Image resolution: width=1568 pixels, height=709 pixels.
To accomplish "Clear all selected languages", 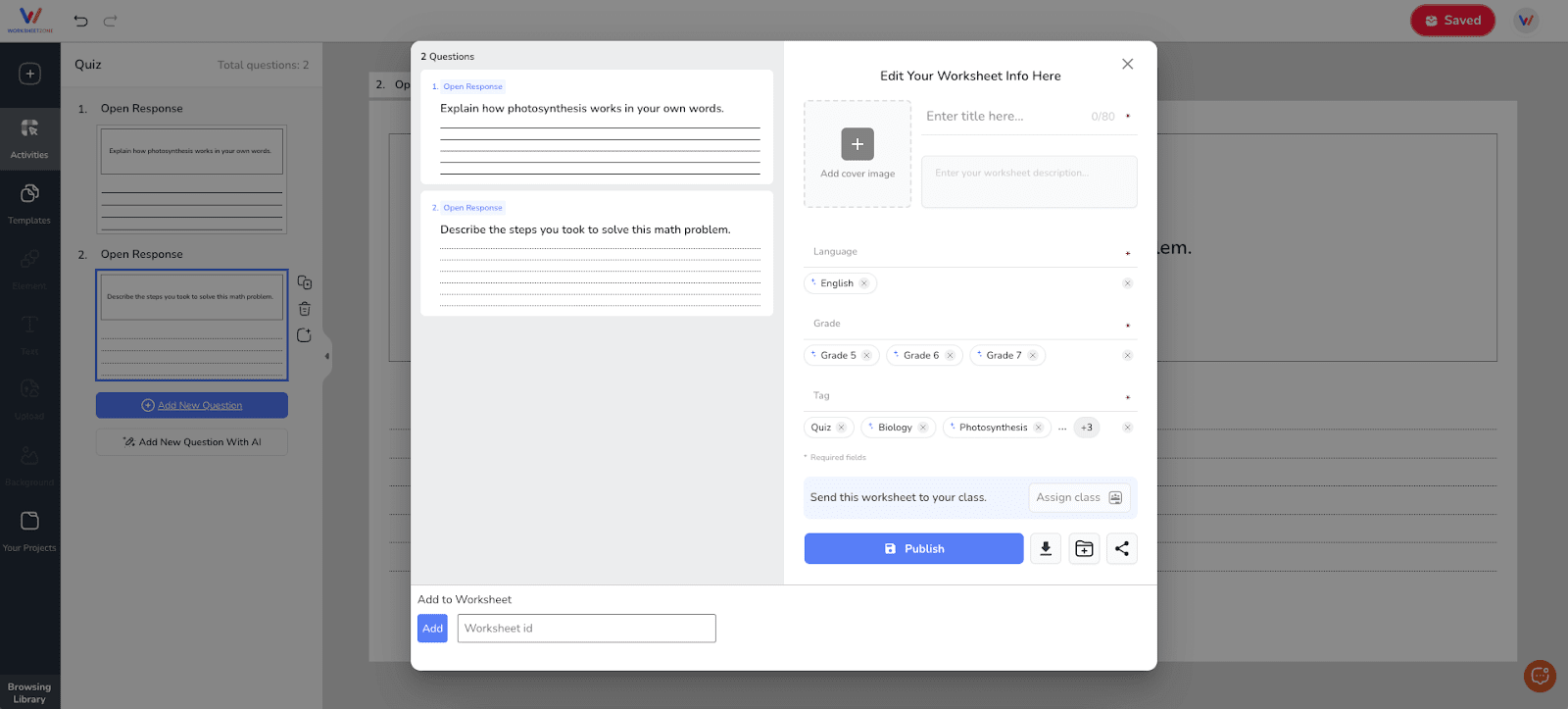I will click(x=1128, y=283).
